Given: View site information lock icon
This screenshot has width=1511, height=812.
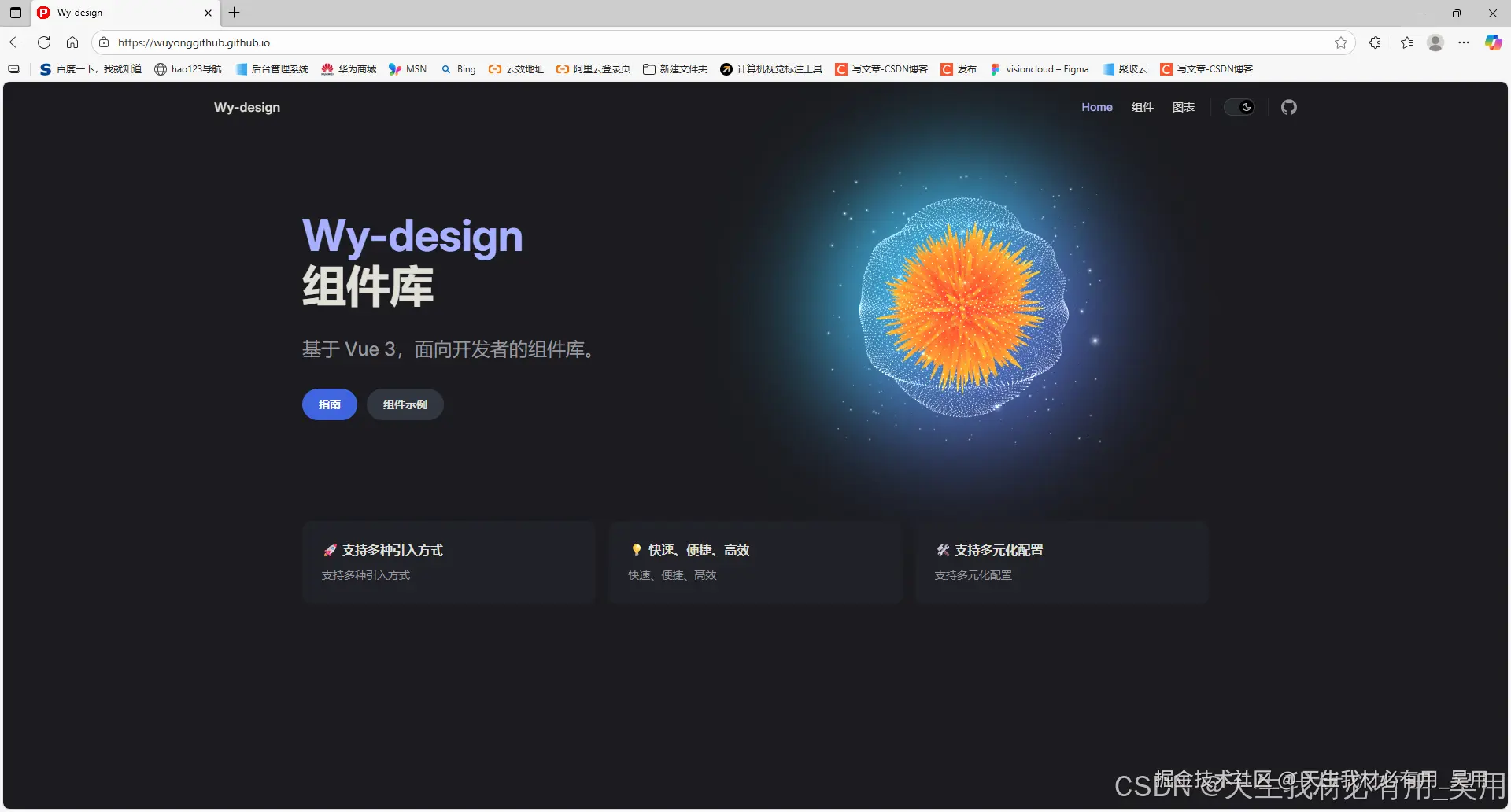Looking at the screenshot, I should point(104,42).
